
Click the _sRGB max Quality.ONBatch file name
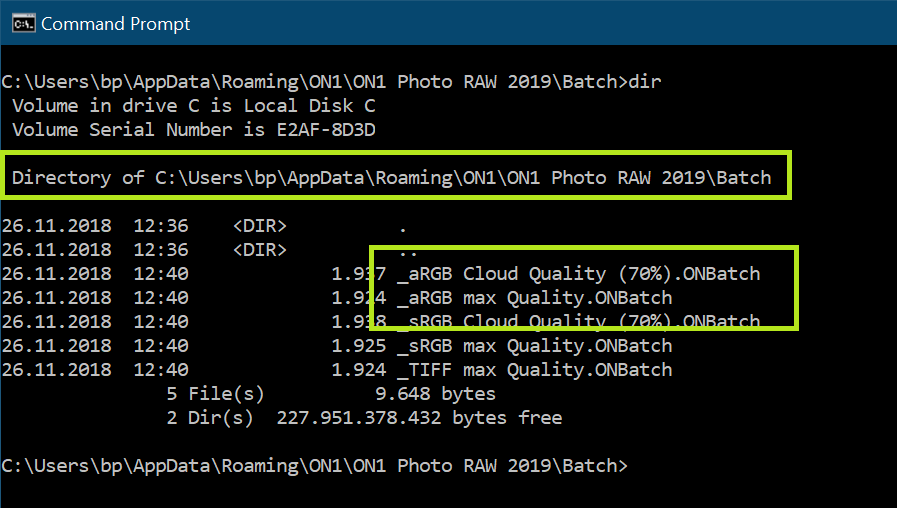click(534, 346)
